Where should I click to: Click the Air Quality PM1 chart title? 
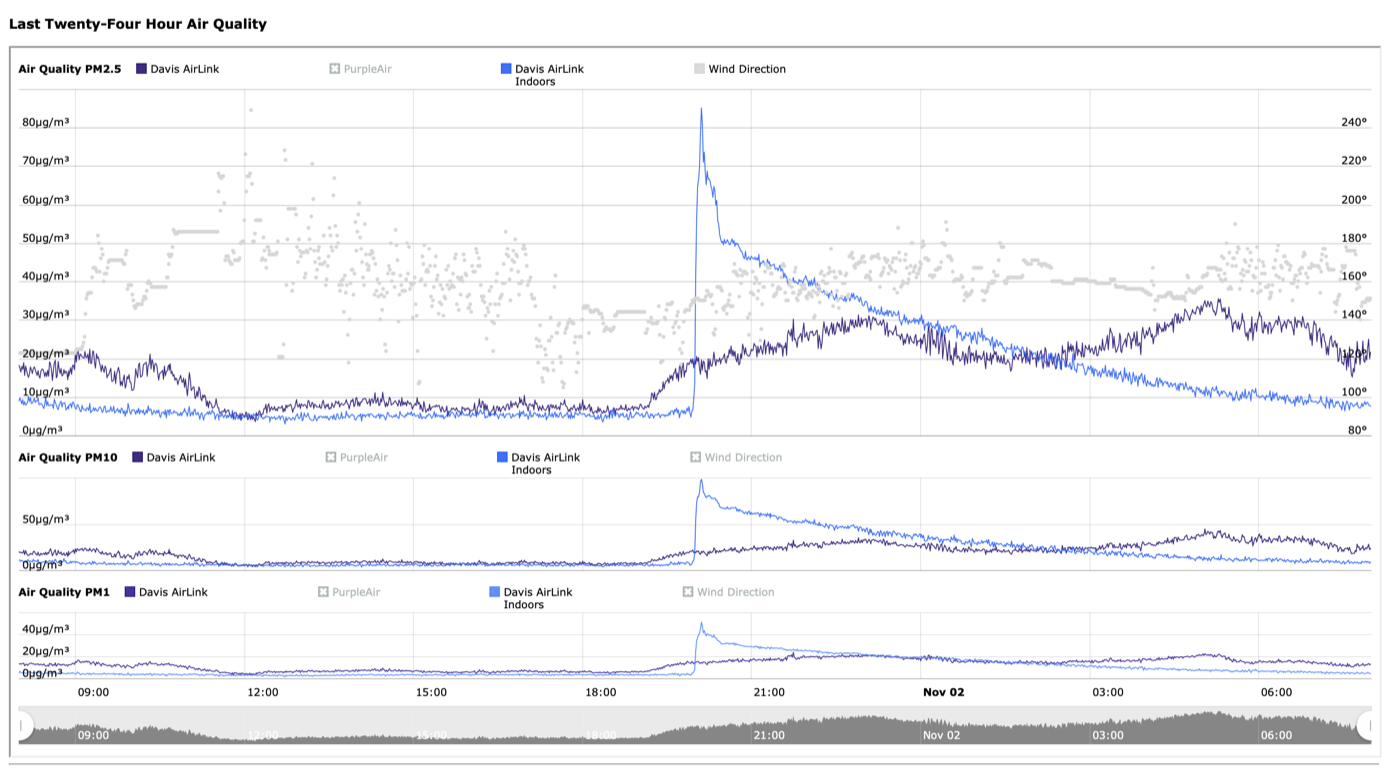pyautogui.click(x=64, y=592)
